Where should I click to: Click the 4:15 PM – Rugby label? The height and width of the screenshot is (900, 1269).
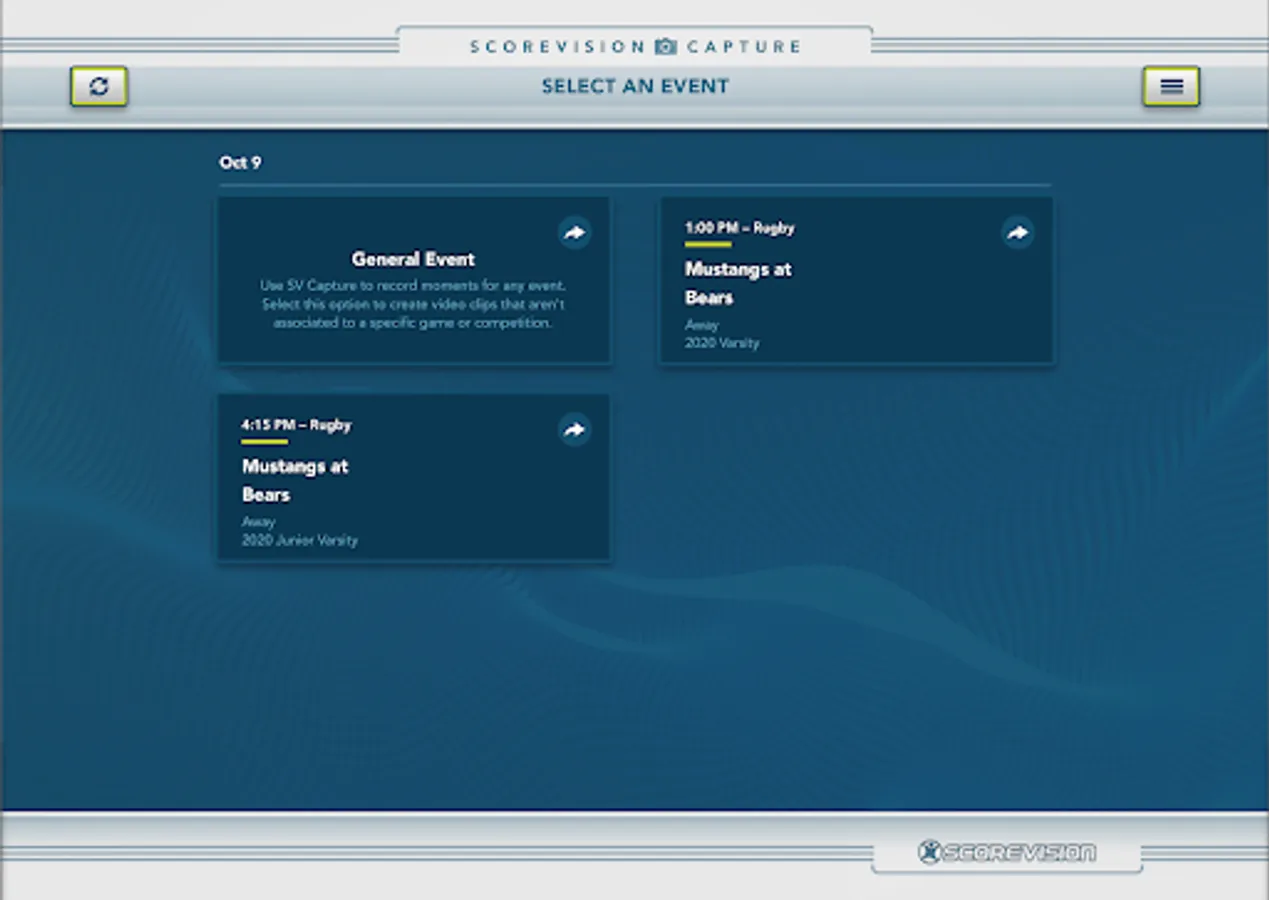tap(296, 425)
